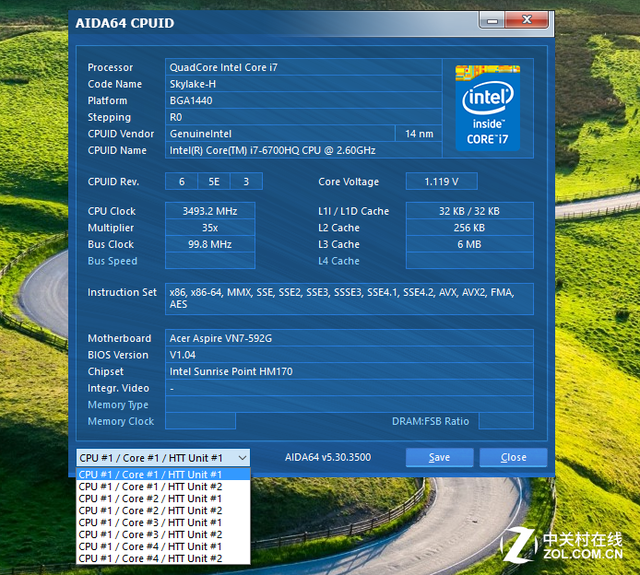Screen dimensions: 640x575
Task: Click CPU Clock value 3493.2 MHz
Action: tap(210, 211)
